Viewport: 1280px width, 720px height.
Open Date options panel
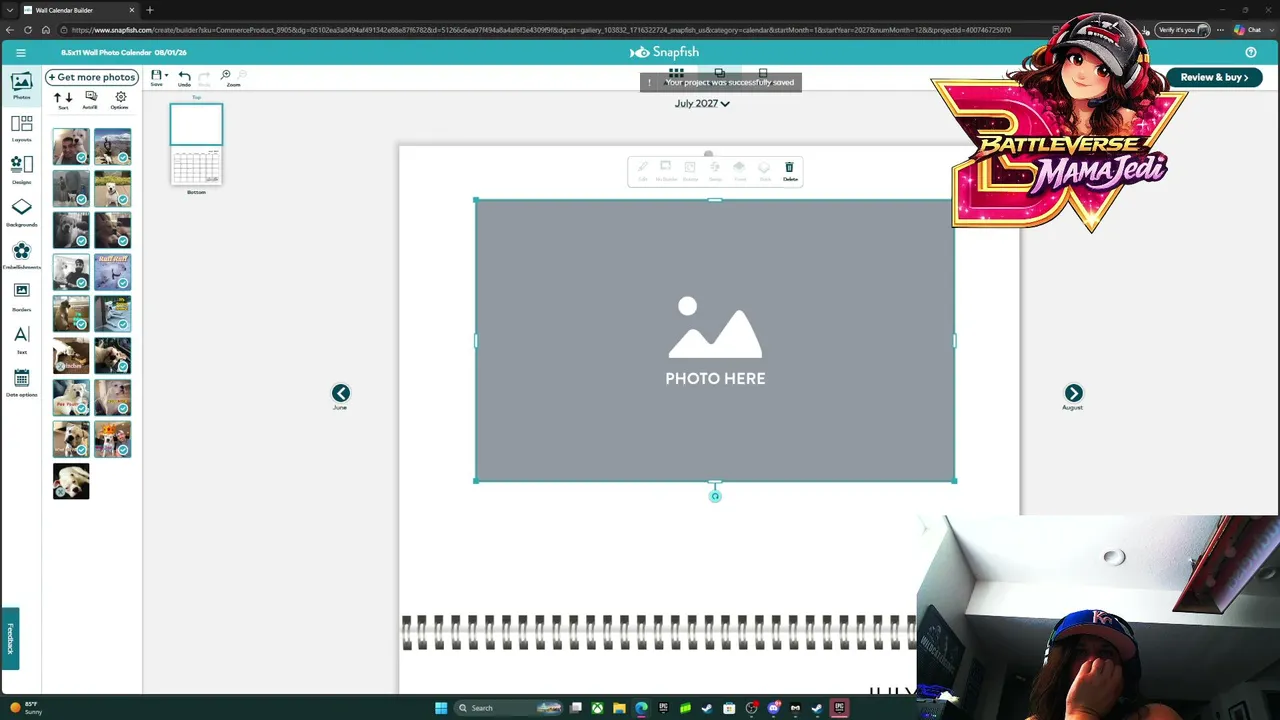(21, 383)
